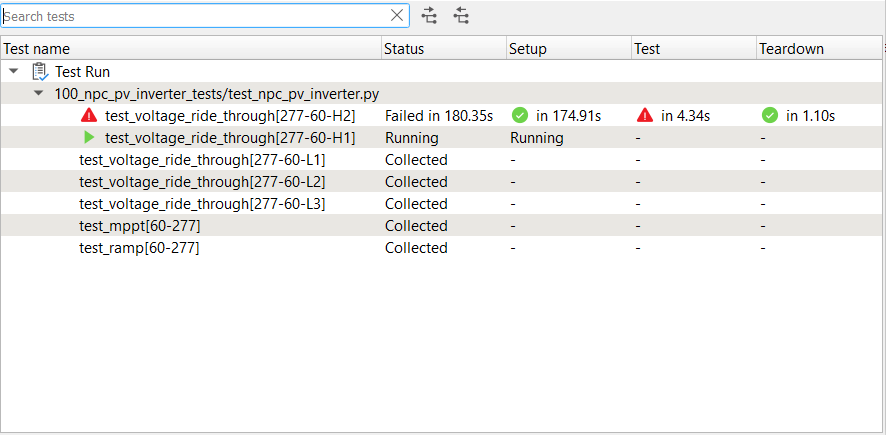Select test_voltage_ride_through[277-60-L1] row
Screen dimensions: 886x435
tap(202, 160)
